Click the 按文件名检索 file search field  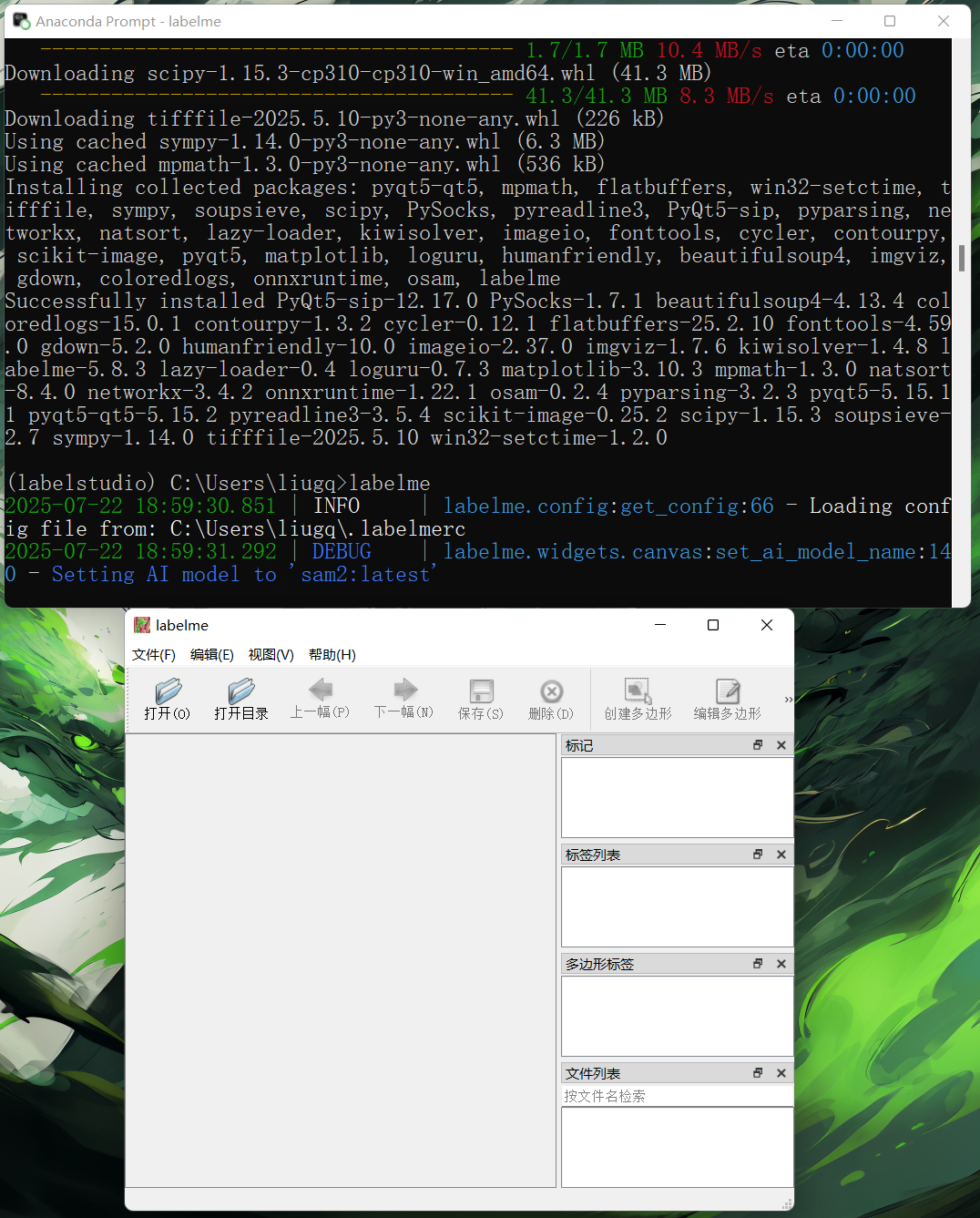point(678,1096)
